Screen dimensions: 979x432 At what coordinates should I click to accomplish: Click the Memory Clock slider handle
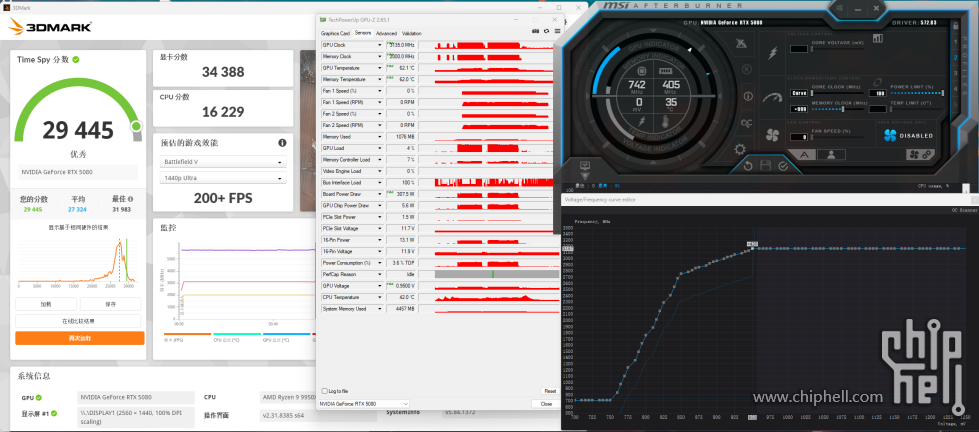[843, 109]
